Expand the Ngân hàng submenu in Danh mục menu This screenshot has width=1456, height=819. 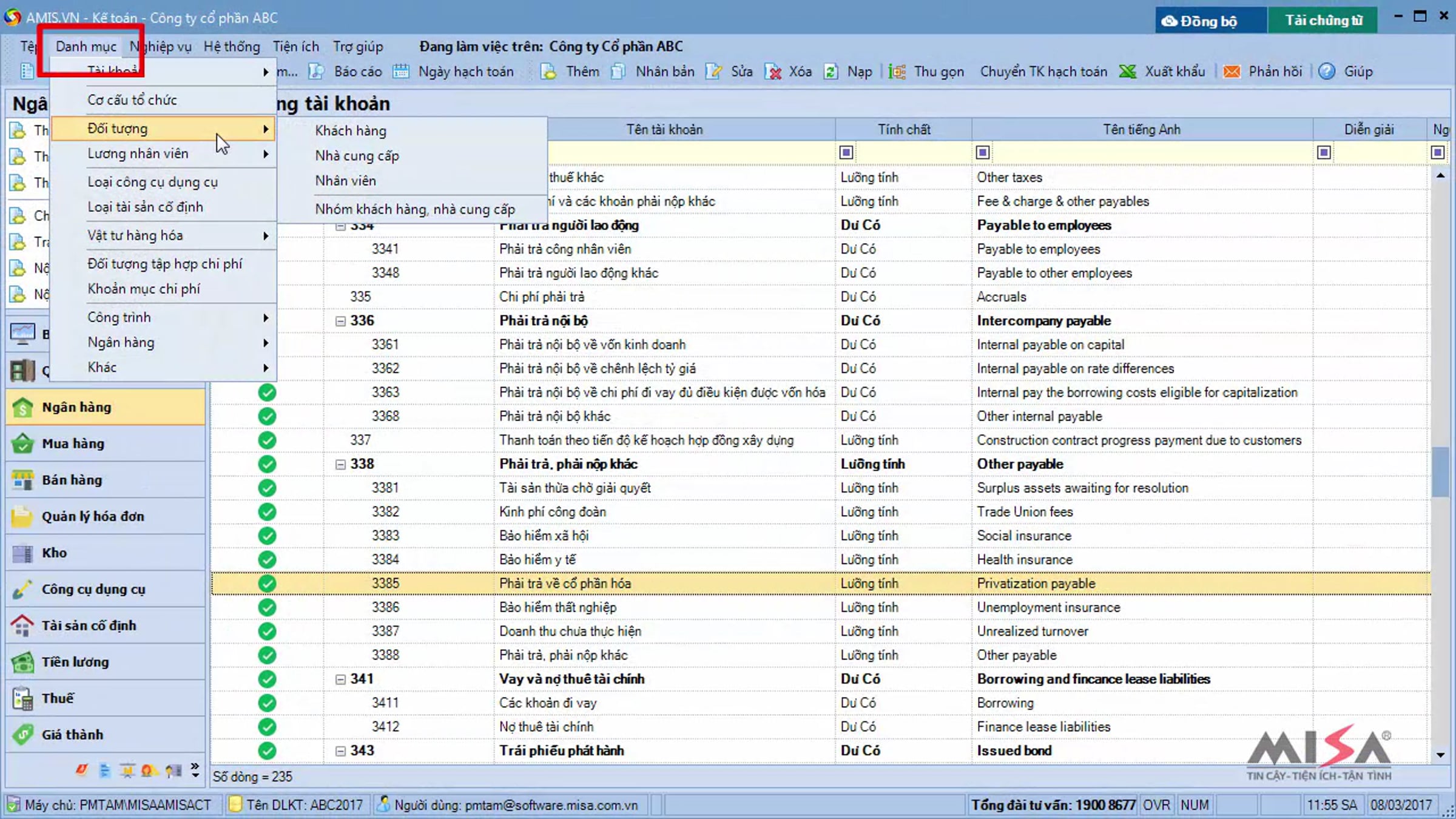pos(164,343)
